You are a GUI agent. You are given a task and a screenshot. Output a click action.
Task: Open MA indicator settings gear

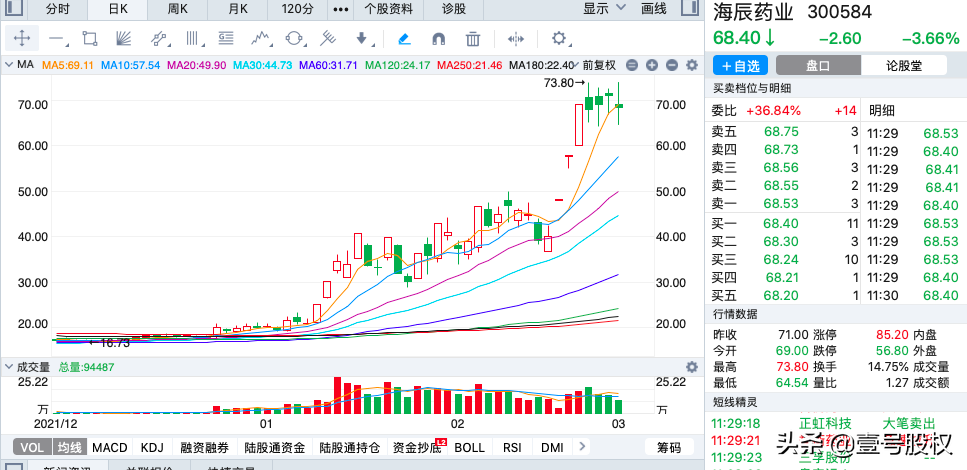688,65
